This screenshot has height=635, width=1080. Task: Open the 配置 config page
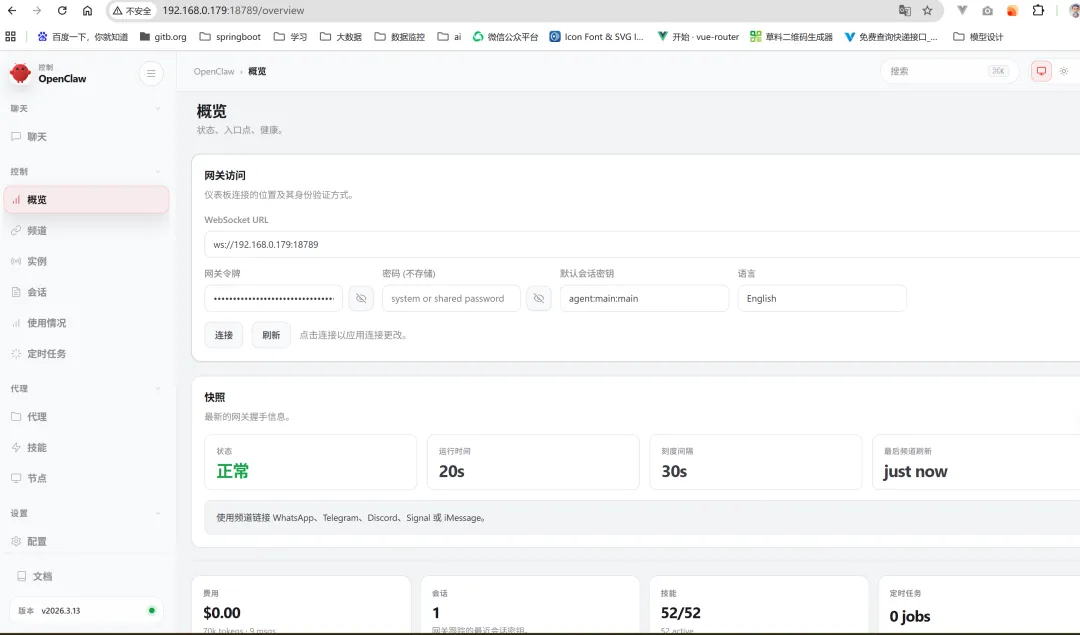click(x=86, y=541)
